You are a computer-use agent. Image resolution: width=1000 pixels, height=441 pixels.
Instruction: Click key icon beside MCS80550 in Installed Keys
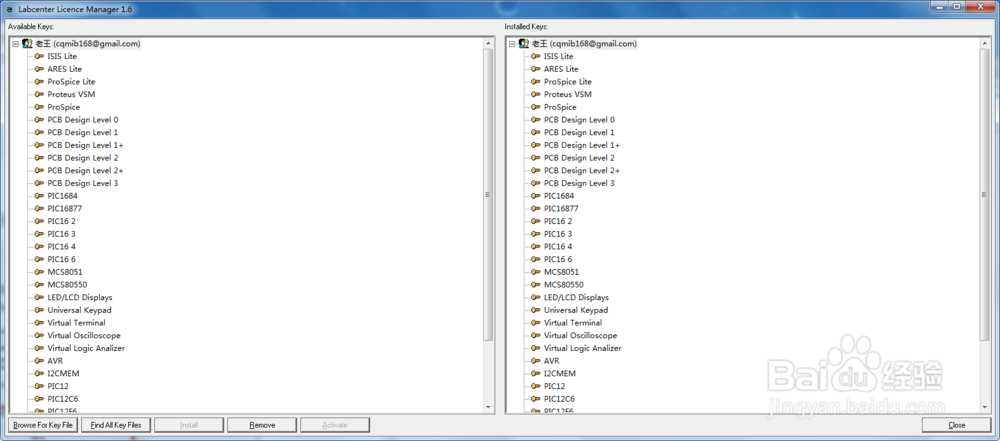tap(536, 285)
